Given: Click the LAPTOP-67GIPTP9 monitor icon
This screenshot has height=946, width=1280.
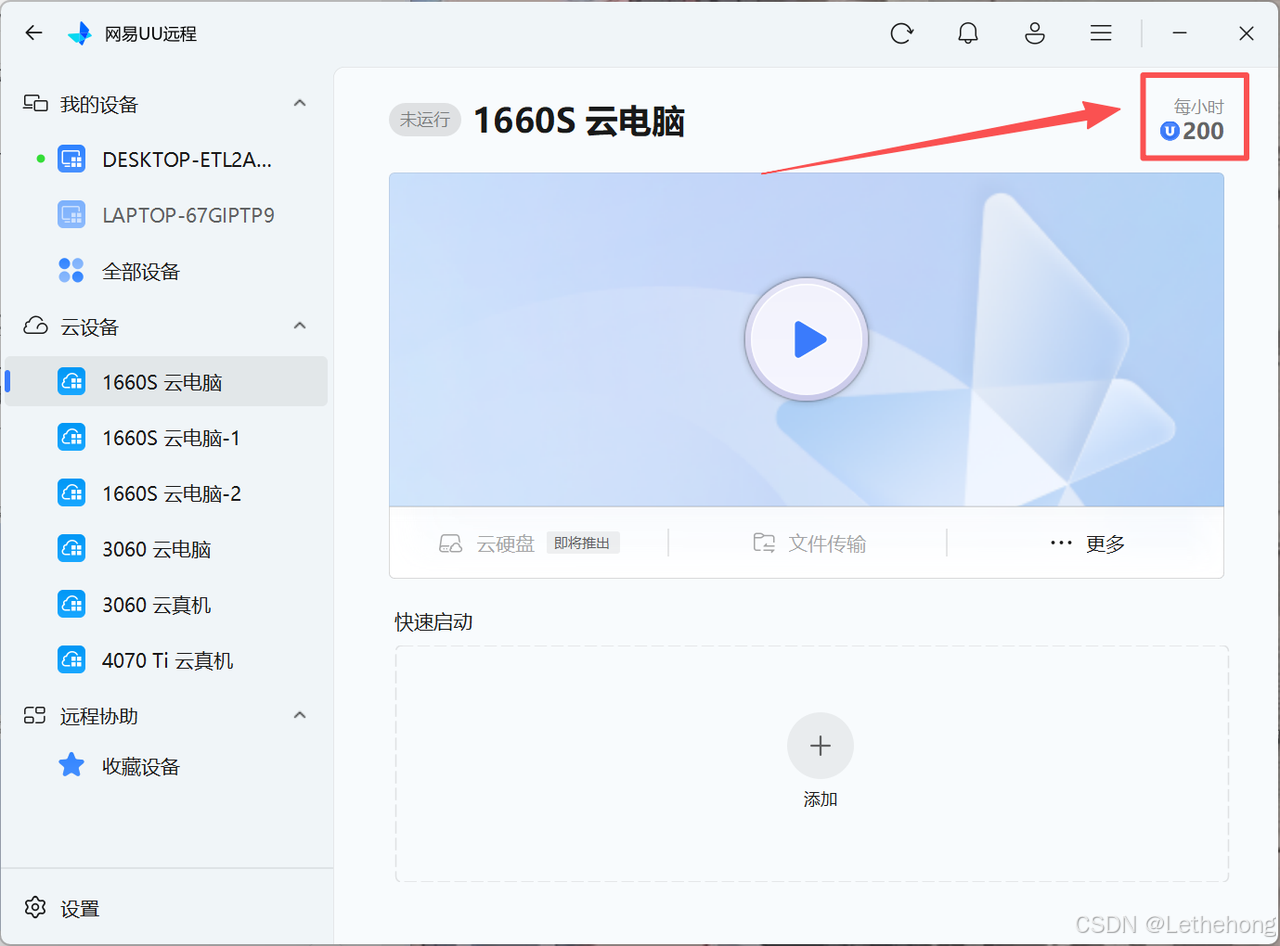Looking at the screenshot, I should (x=71, y=215).
